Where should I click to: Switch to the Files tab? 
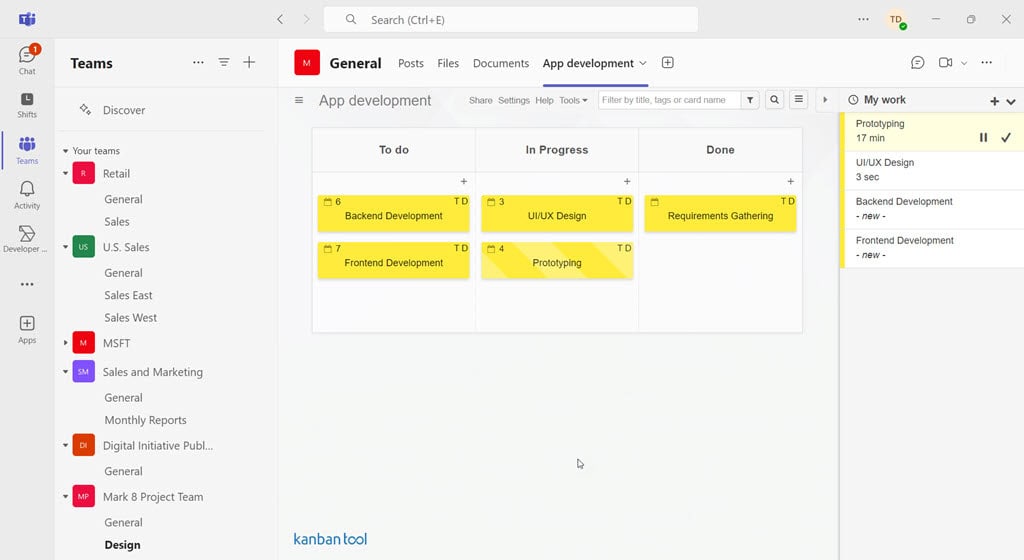[448, 63]
